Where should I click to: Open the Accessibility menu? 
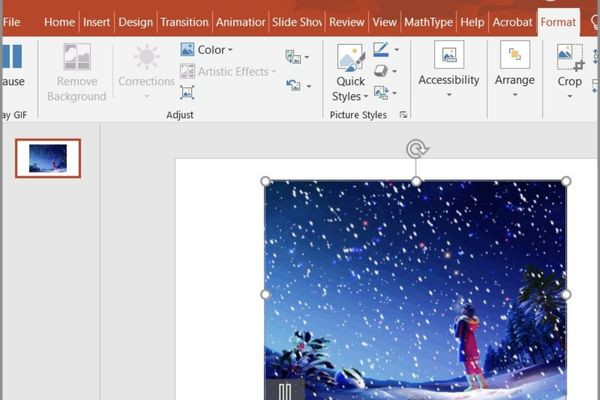click(x=449, y=70)
